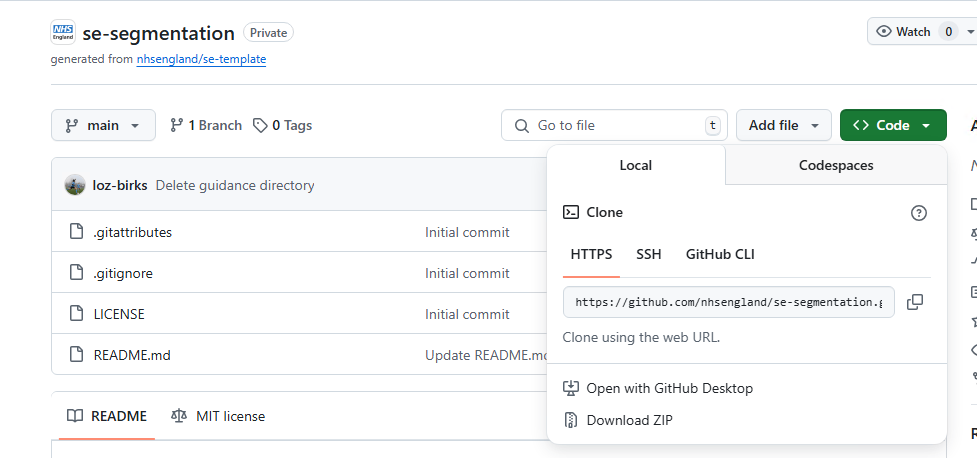View the 1 Branch list
The width and height of the screenshot is (977, 458).
tap(206, 125)
